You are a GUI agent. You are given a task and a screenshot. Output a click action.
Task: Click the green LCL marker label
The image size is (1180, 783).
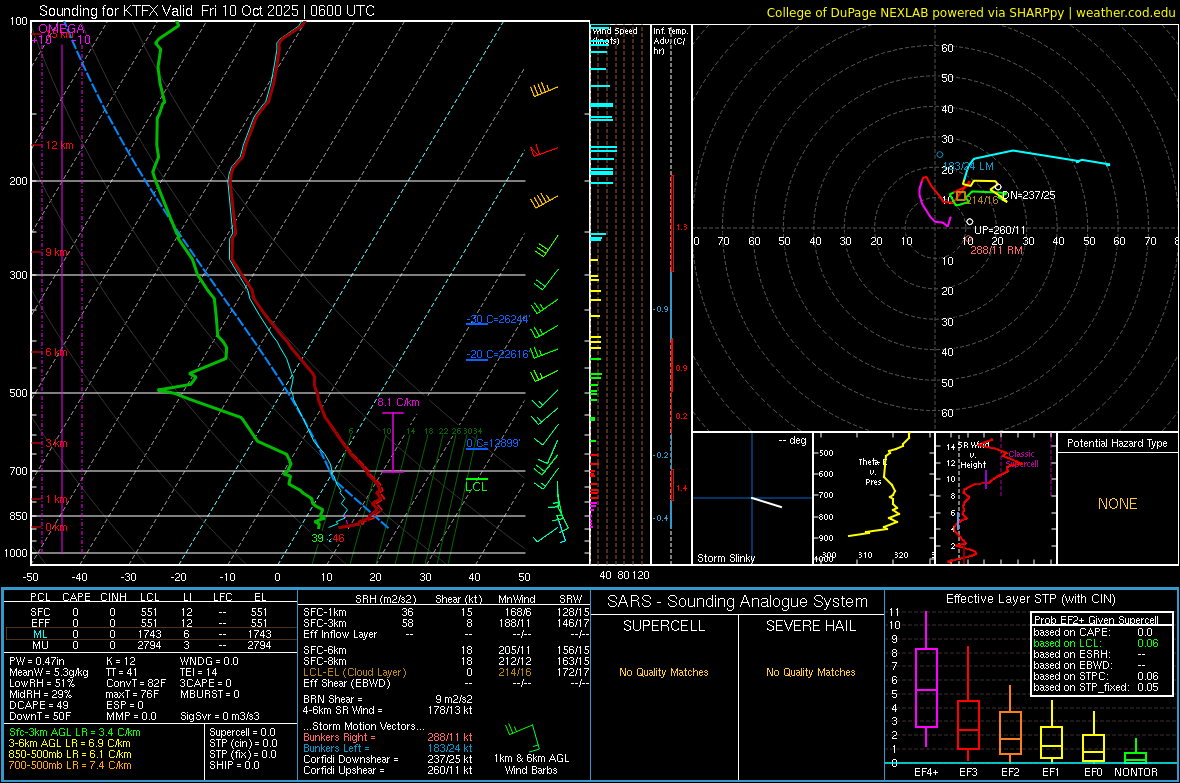click(476, 486)
